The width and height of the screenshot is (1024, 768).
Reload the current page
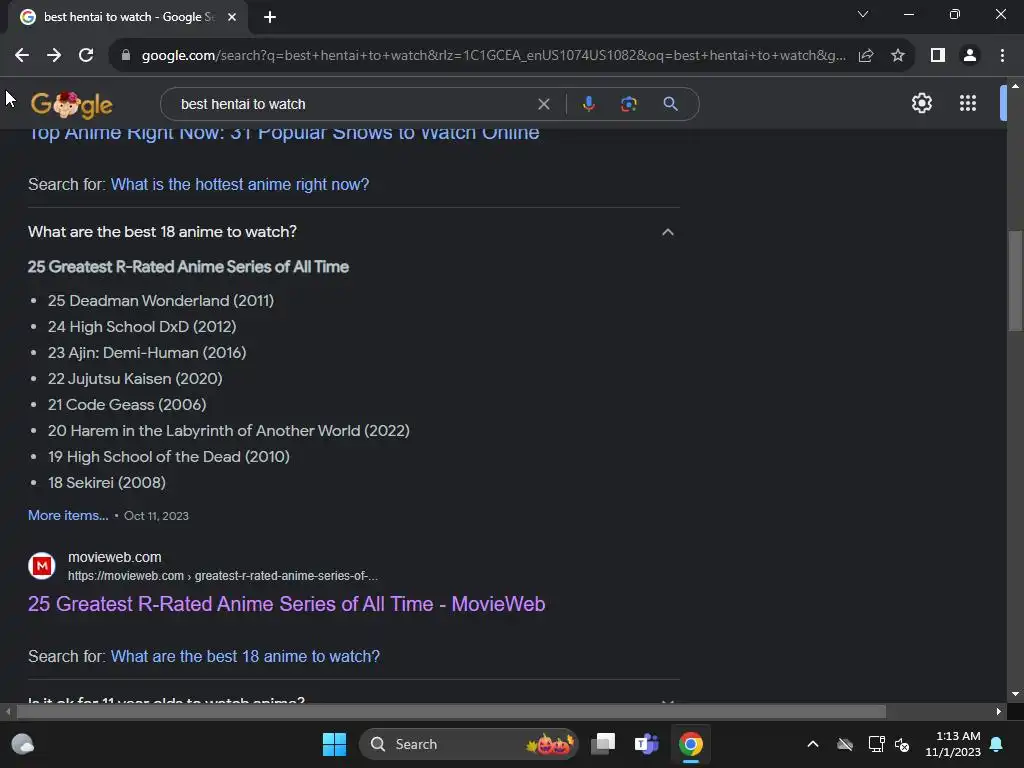(86, 56)
